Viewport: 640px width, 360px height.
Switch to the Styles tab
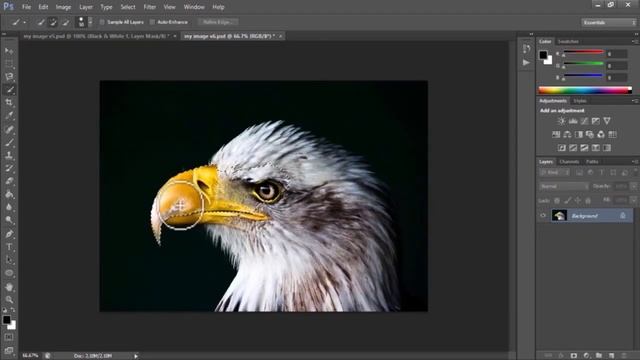(580, 101)
